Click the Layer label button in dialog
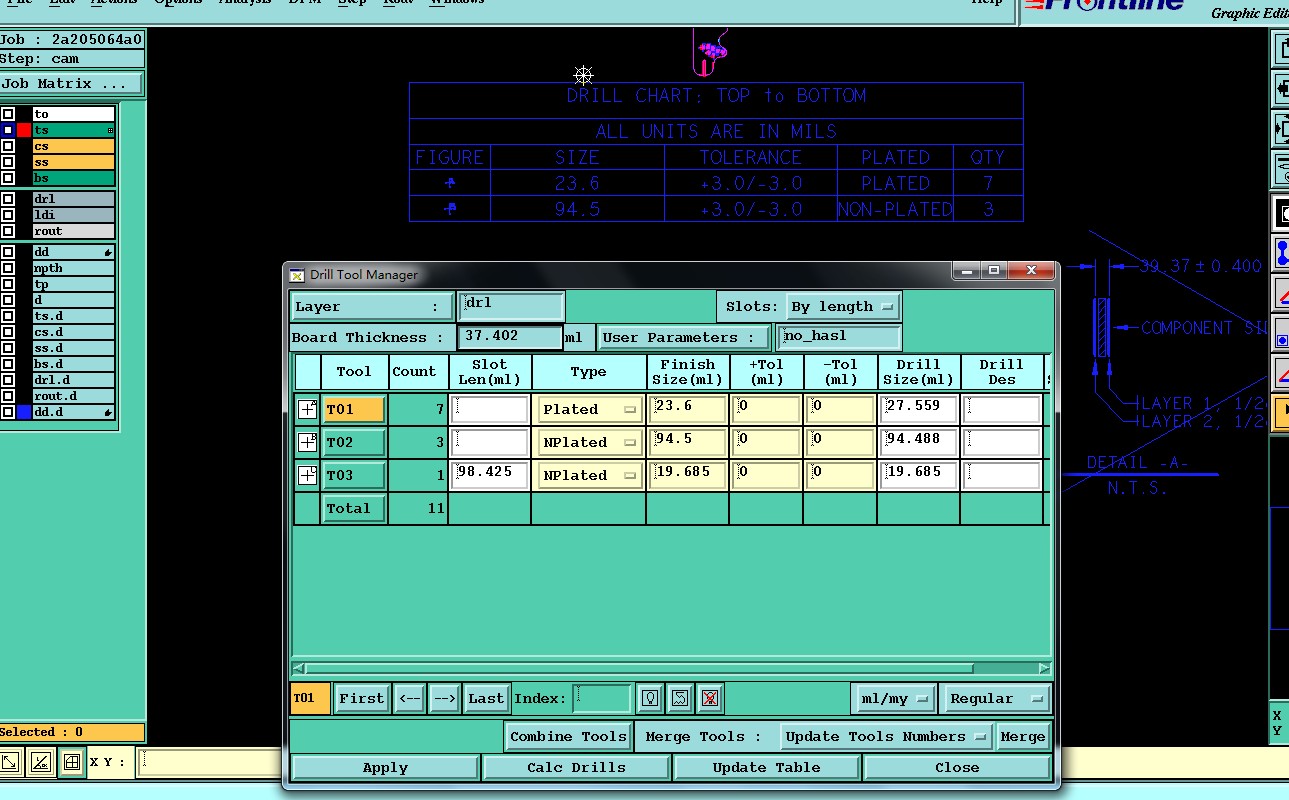The height and width of the screenshot is (800, 1289). point(372,306)
